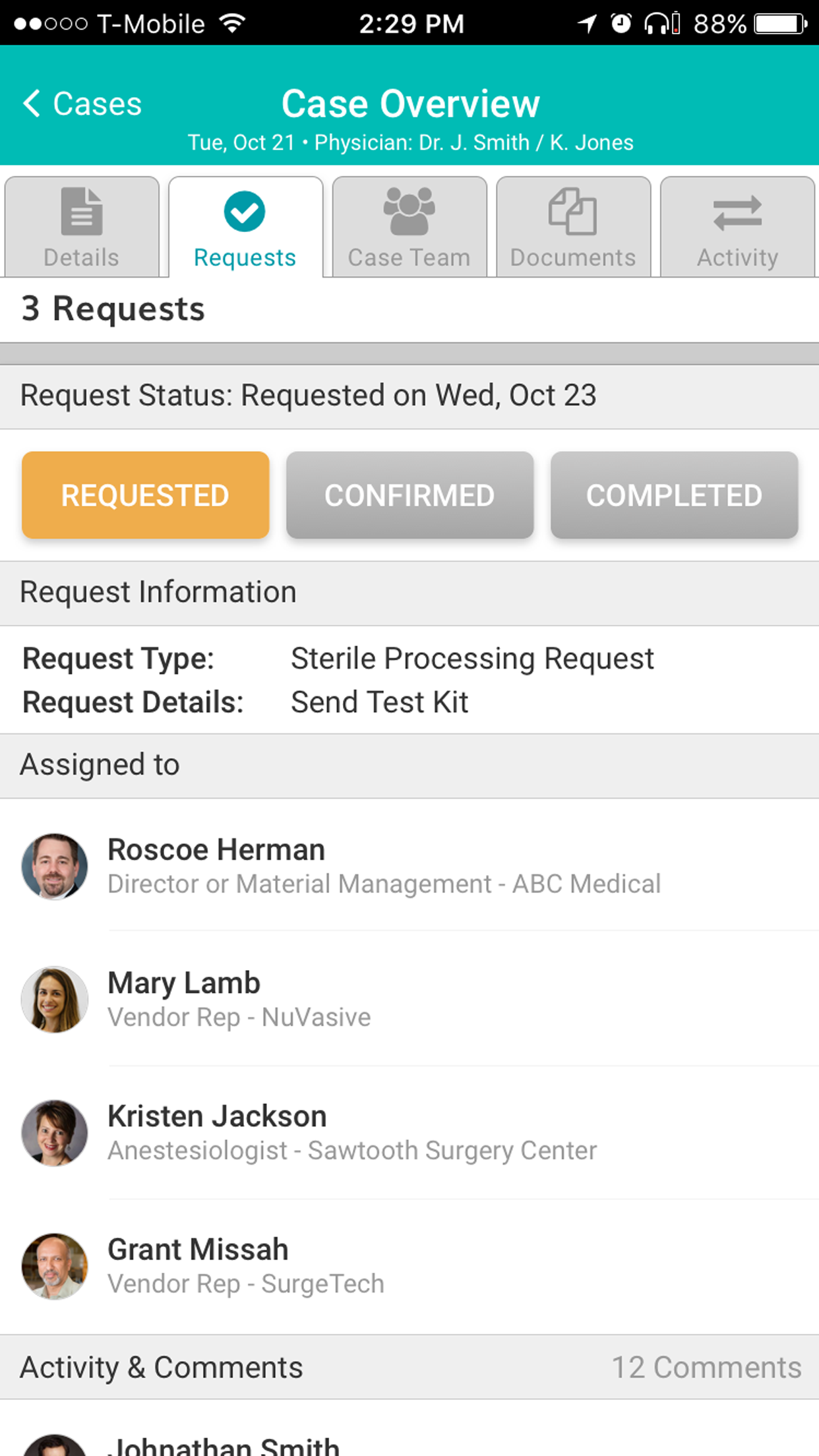Tap the back chevron beside Cases
The width and height of the screenshot is (819, 1456).
tap(31, 104)
